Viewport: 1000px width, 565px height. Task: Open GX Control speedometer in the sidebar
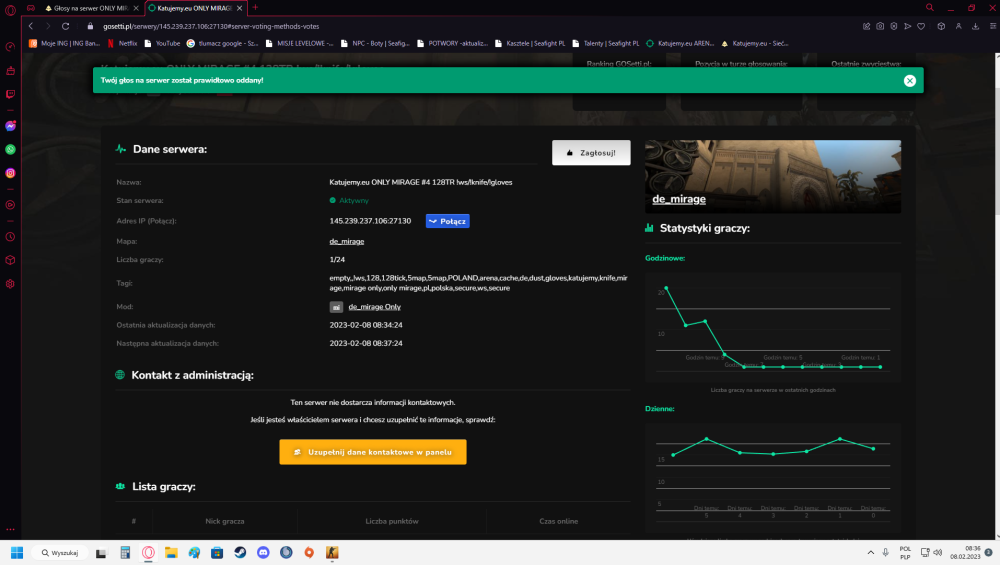10,47
